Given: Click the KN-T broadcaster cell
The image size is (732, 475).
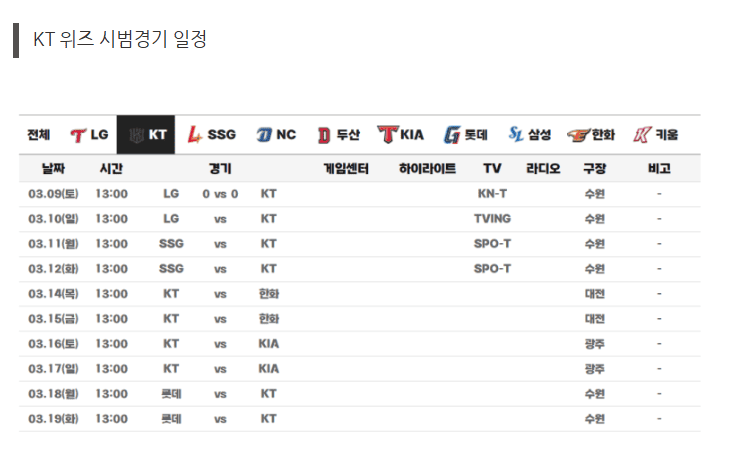Looking at the screenshot, I should [492, 194].
